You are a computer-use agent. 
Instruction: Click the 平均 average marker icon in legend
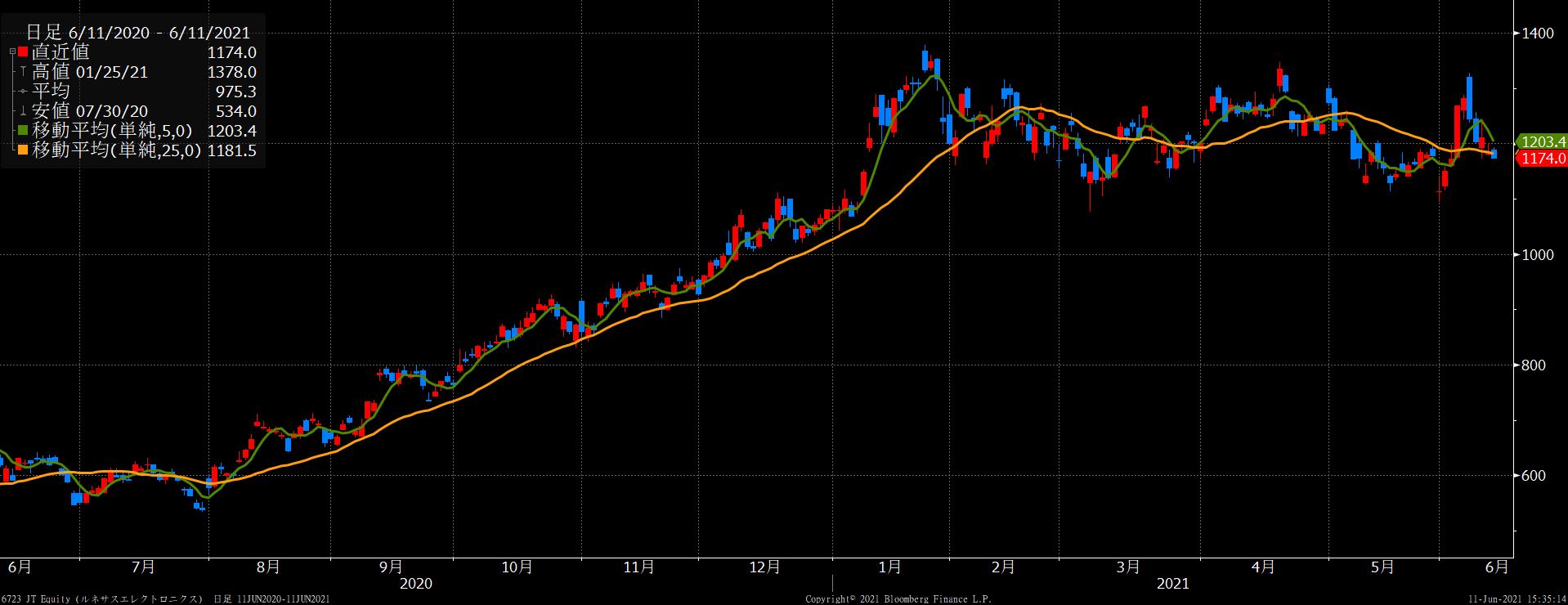pyautogui.click(x=23, y=92)
